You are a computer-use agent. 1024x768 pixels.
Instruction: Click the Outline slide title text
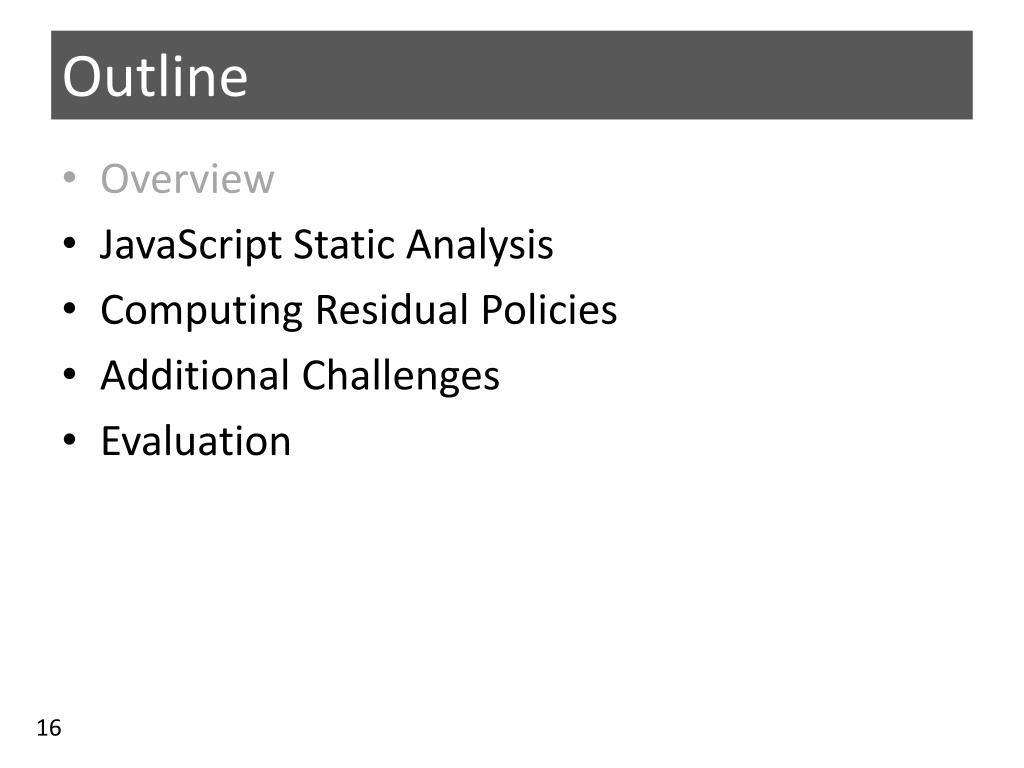[x=155, y=76]
